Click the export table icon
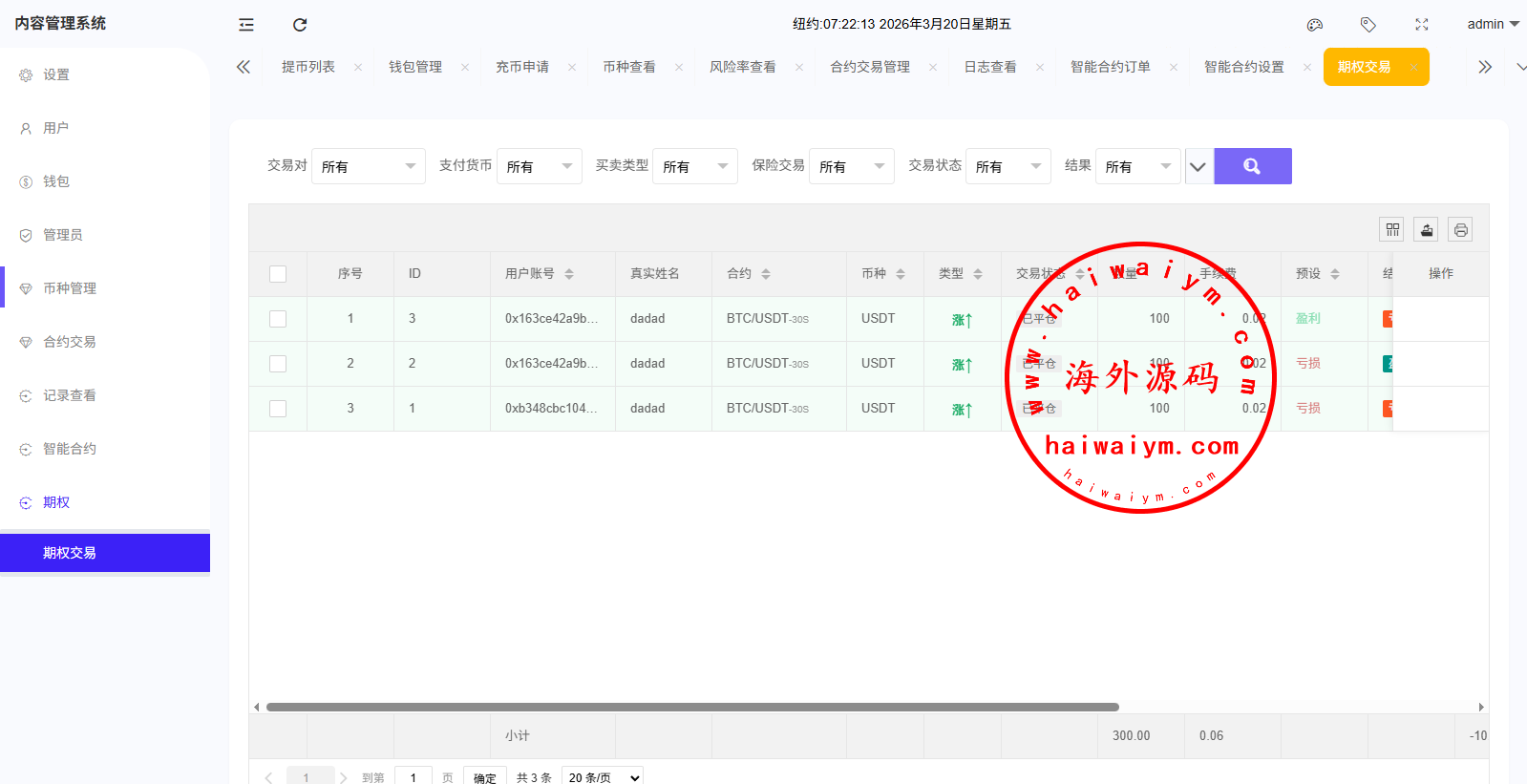This screenshot has height=784, width=1527. 1427,229
